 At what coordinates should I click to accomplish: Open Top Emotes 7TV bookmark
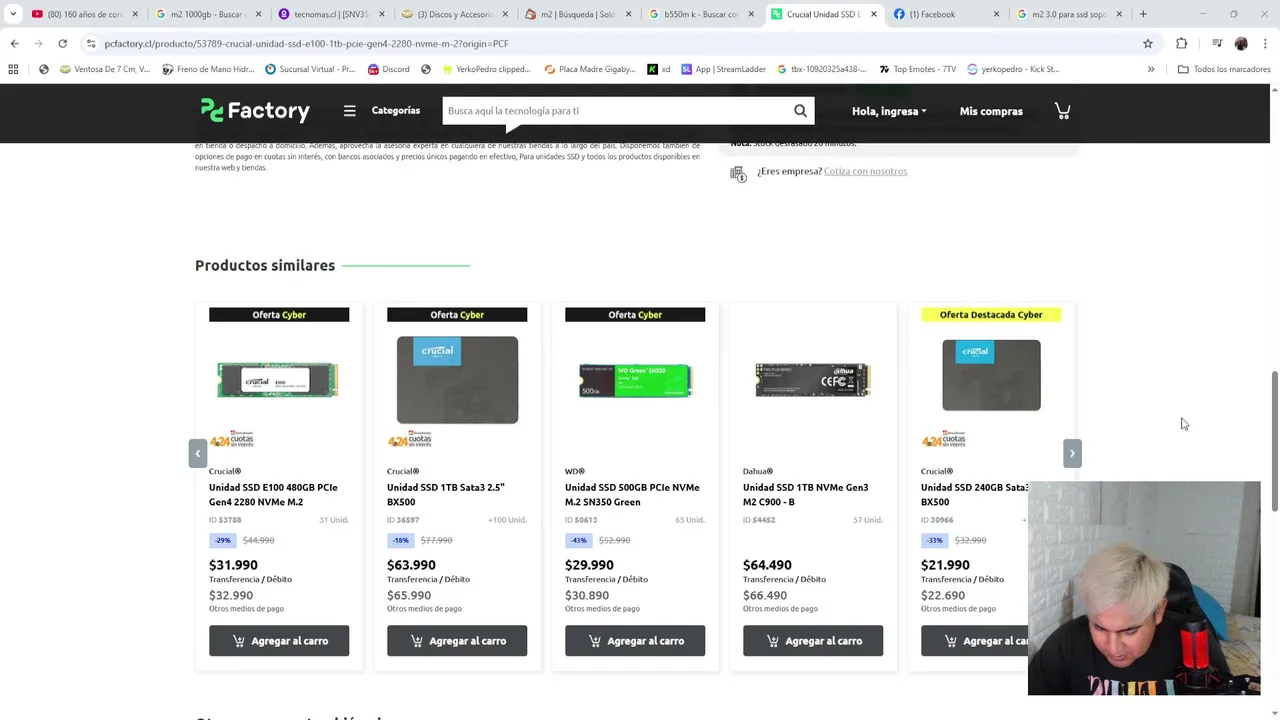[x=917, y=69]
